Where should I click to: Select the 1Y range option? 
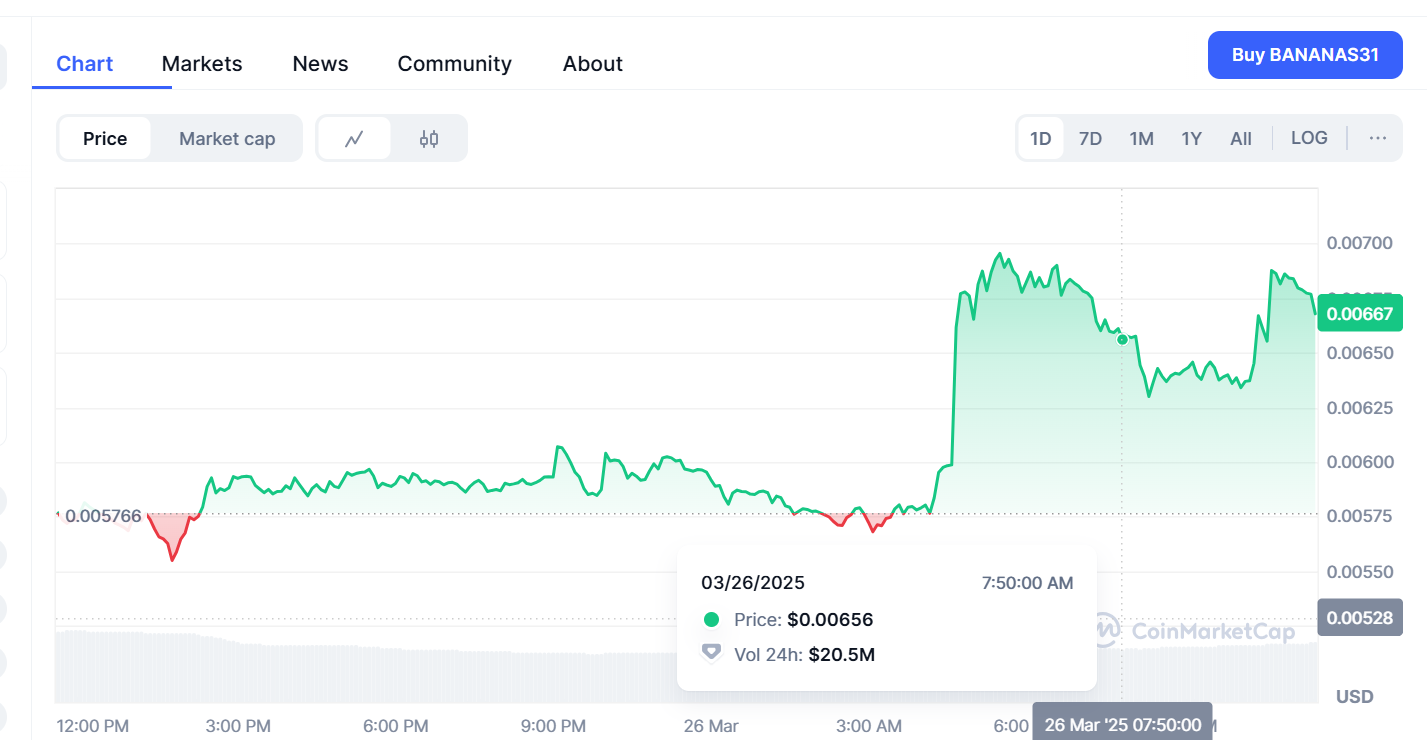(x=1191, y=138)
